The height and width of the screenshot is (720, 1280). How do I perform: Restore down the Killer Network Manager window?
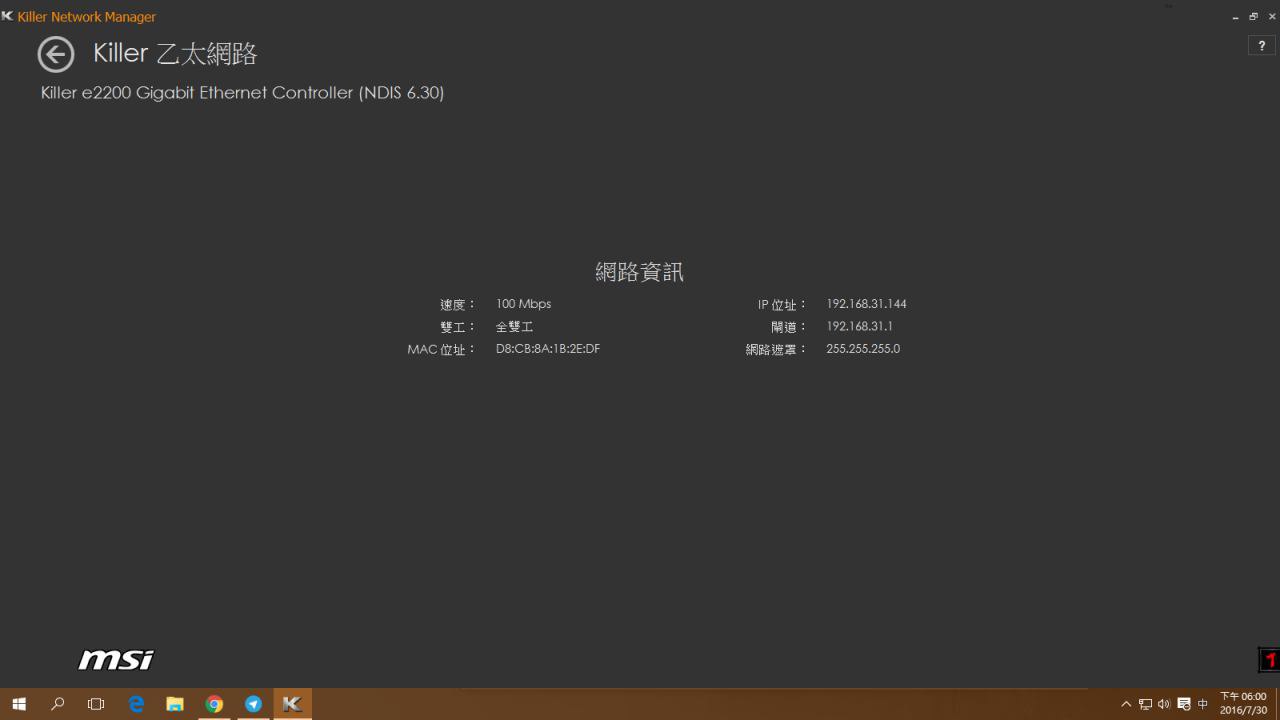[1254, 17]
